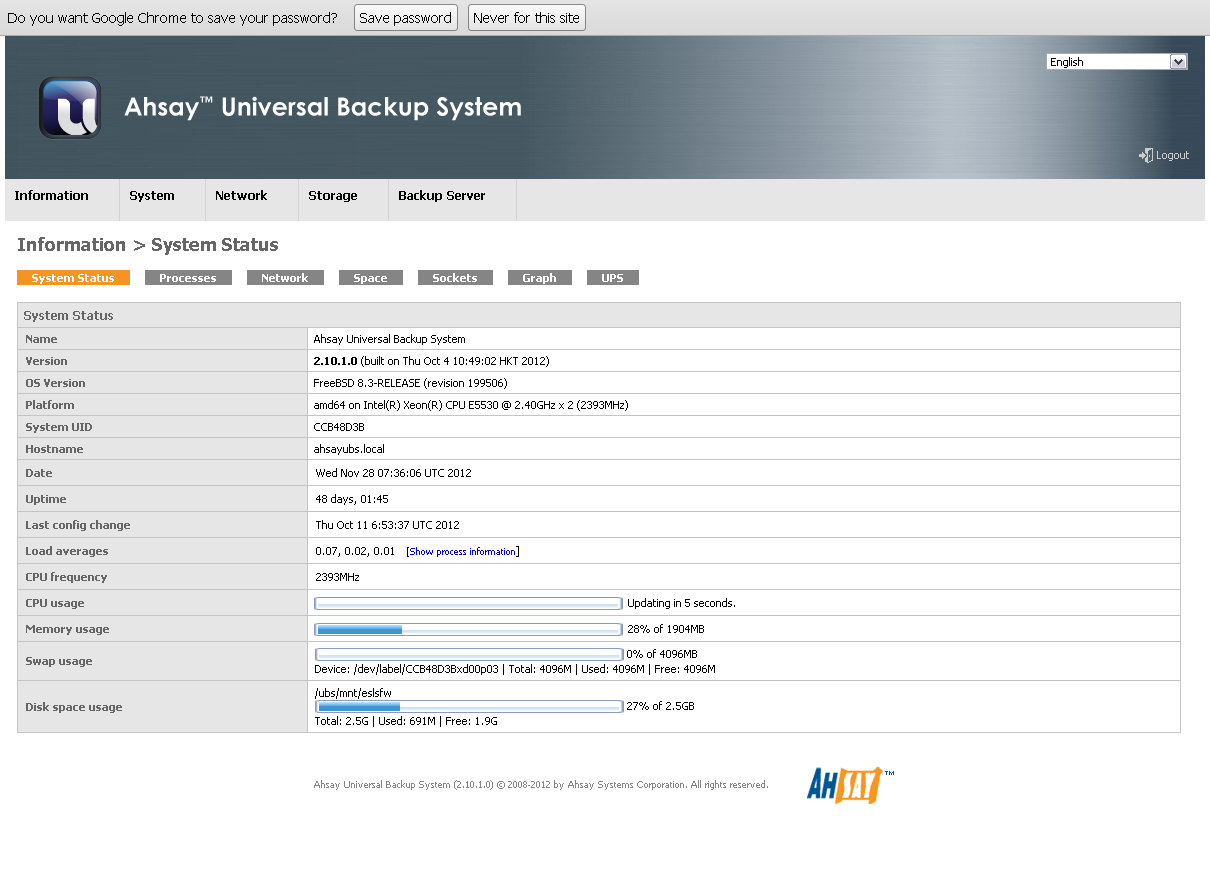Click the CPU frequency value 2393MHz
The width and height of the screenshot is (1210, 873).
(337, 577)
